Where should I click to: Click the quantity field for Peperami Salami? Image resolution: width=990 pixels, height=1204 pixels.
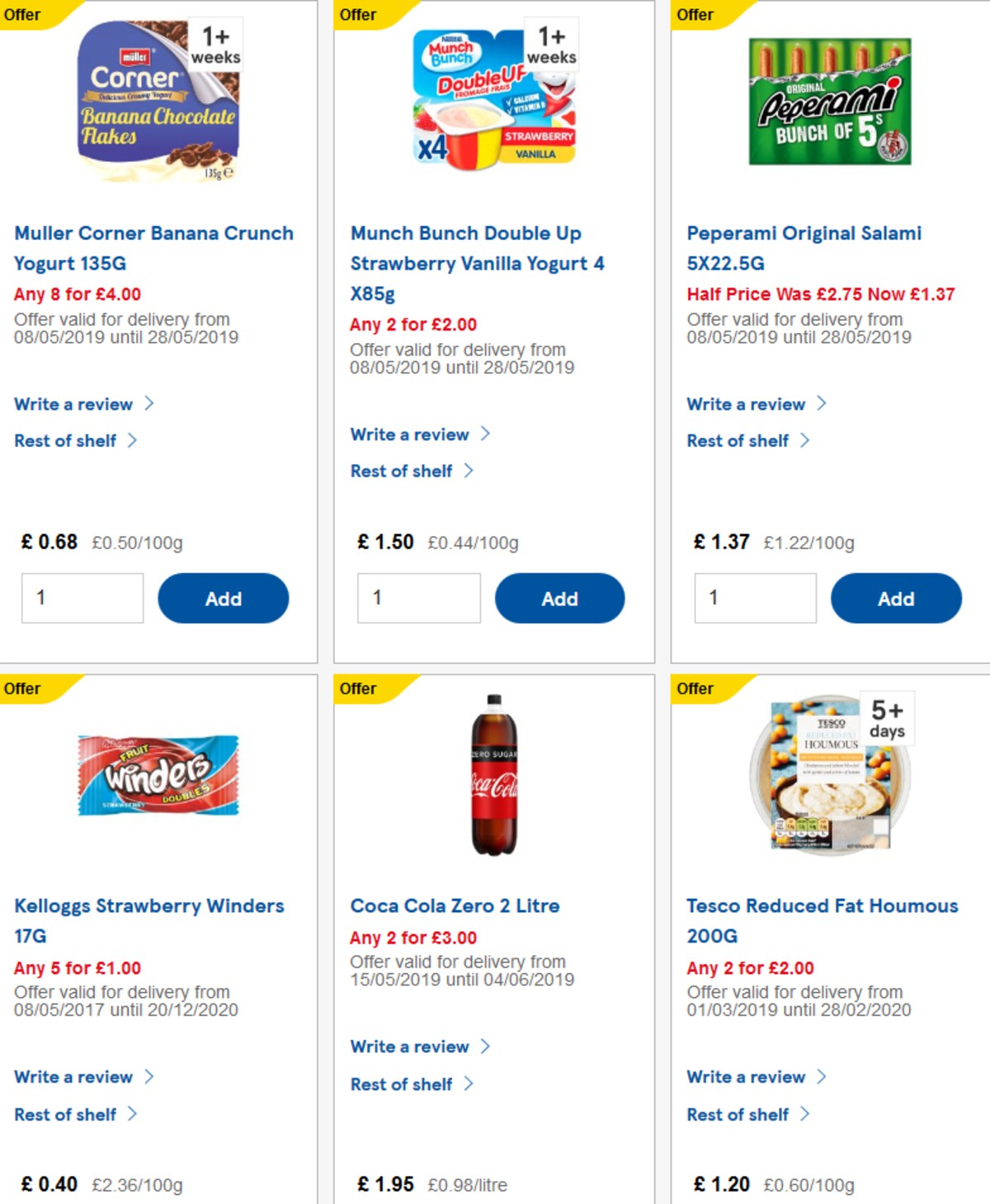(x=755, y=597)
